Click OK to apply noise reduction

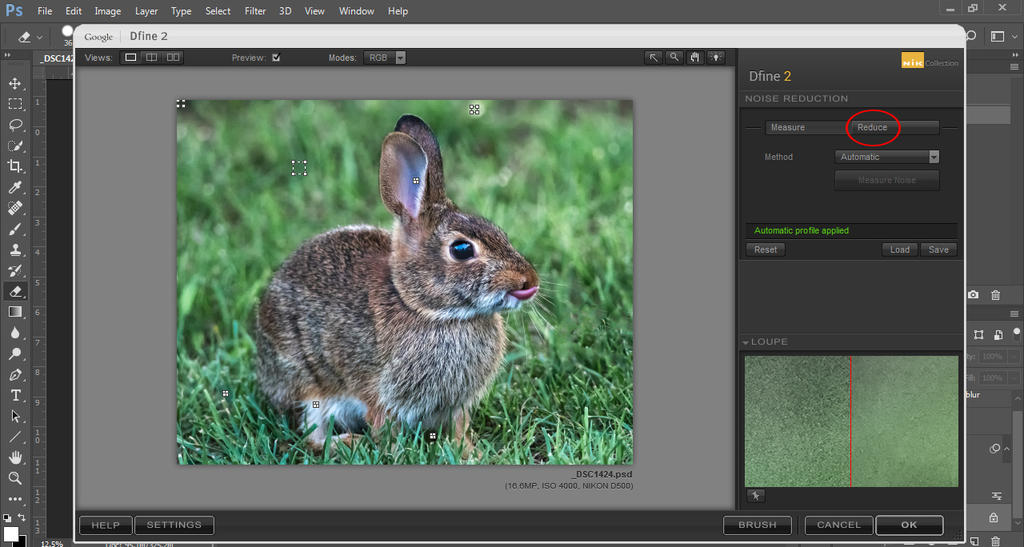click(x=908, y=525)
